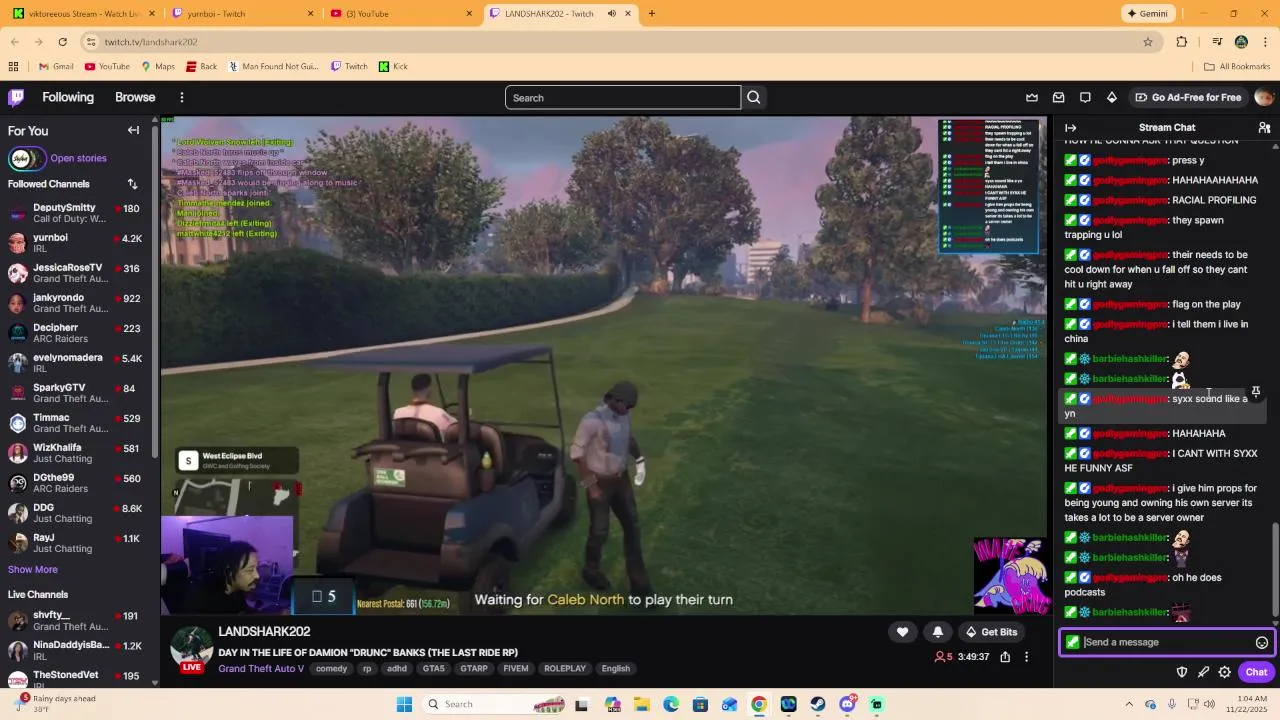Open the user avatar menu

click(x=1264, y=97)
